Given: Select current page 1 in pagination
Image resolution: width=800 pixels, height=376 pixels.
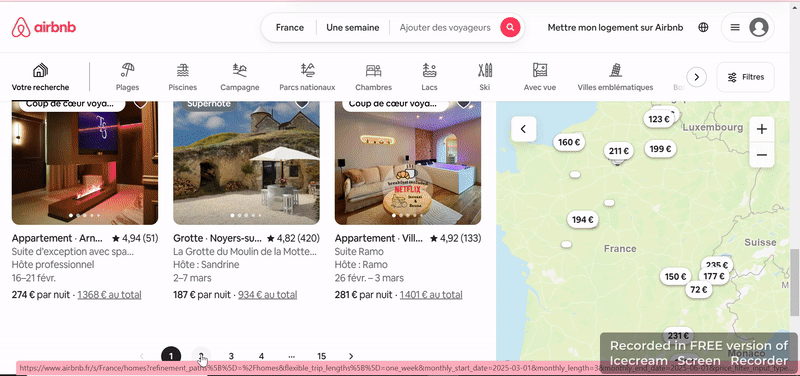Looking at the screenshot, I should point(171,356).
